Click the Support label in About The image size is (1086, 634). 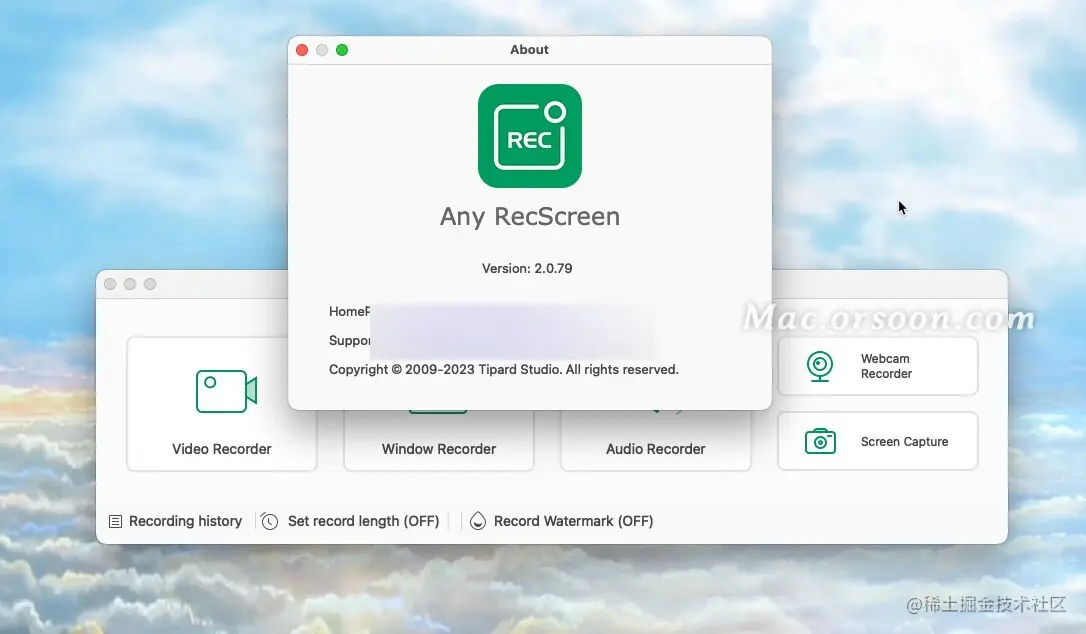(350, 341)
